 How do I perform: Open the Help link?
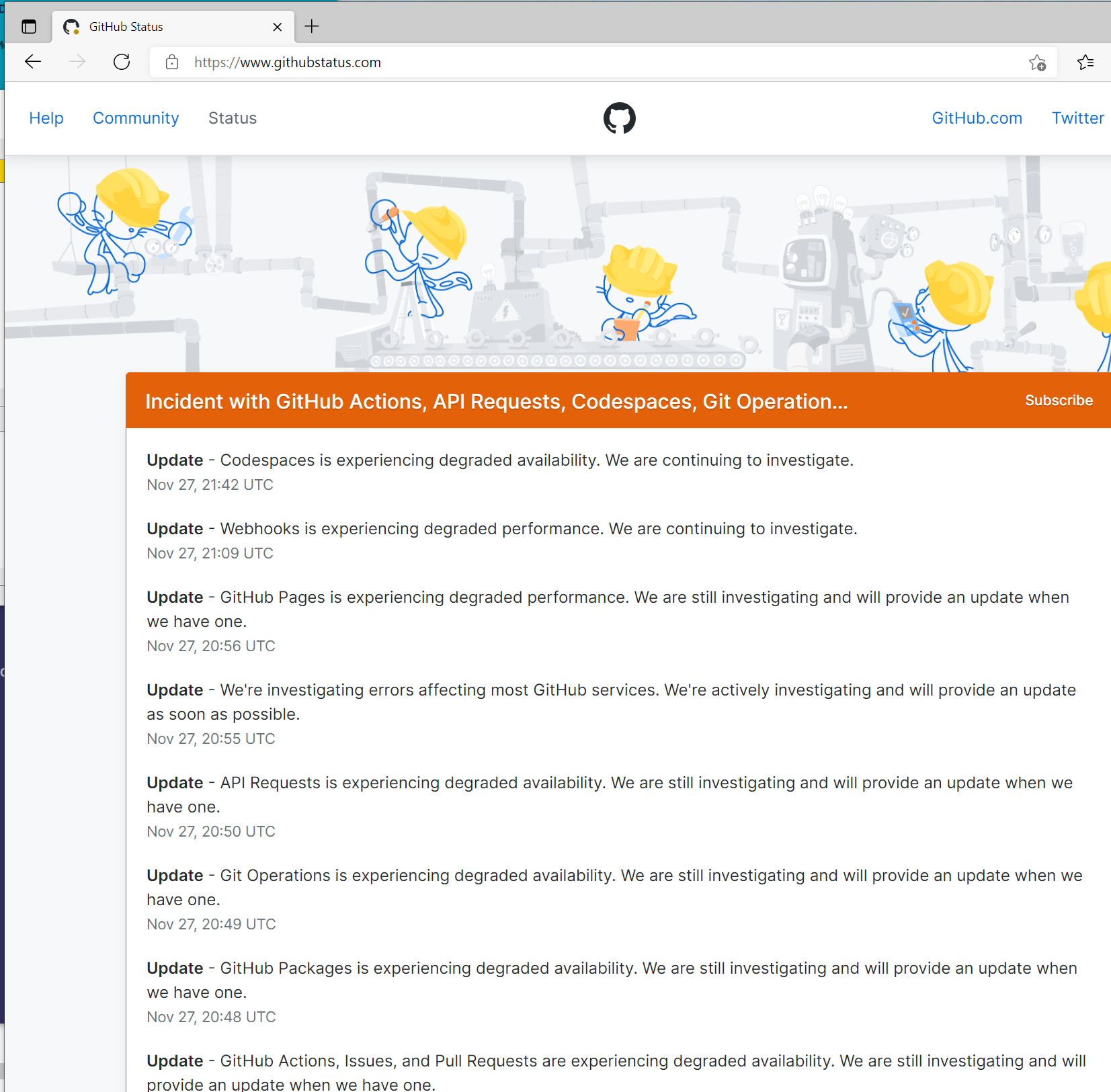tap(46, 118)
